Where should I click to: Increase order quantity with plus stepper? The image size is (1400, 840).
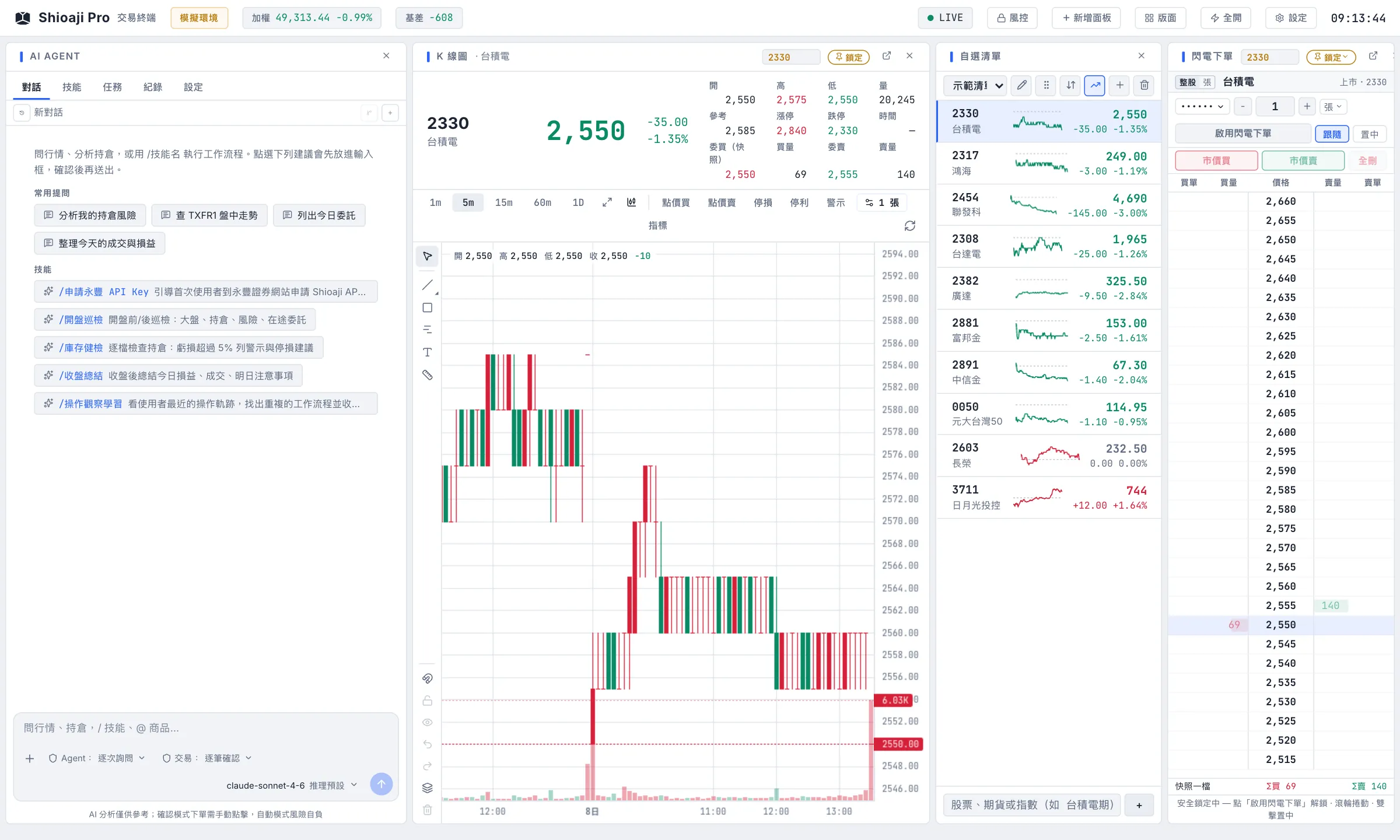(1307, 107)
